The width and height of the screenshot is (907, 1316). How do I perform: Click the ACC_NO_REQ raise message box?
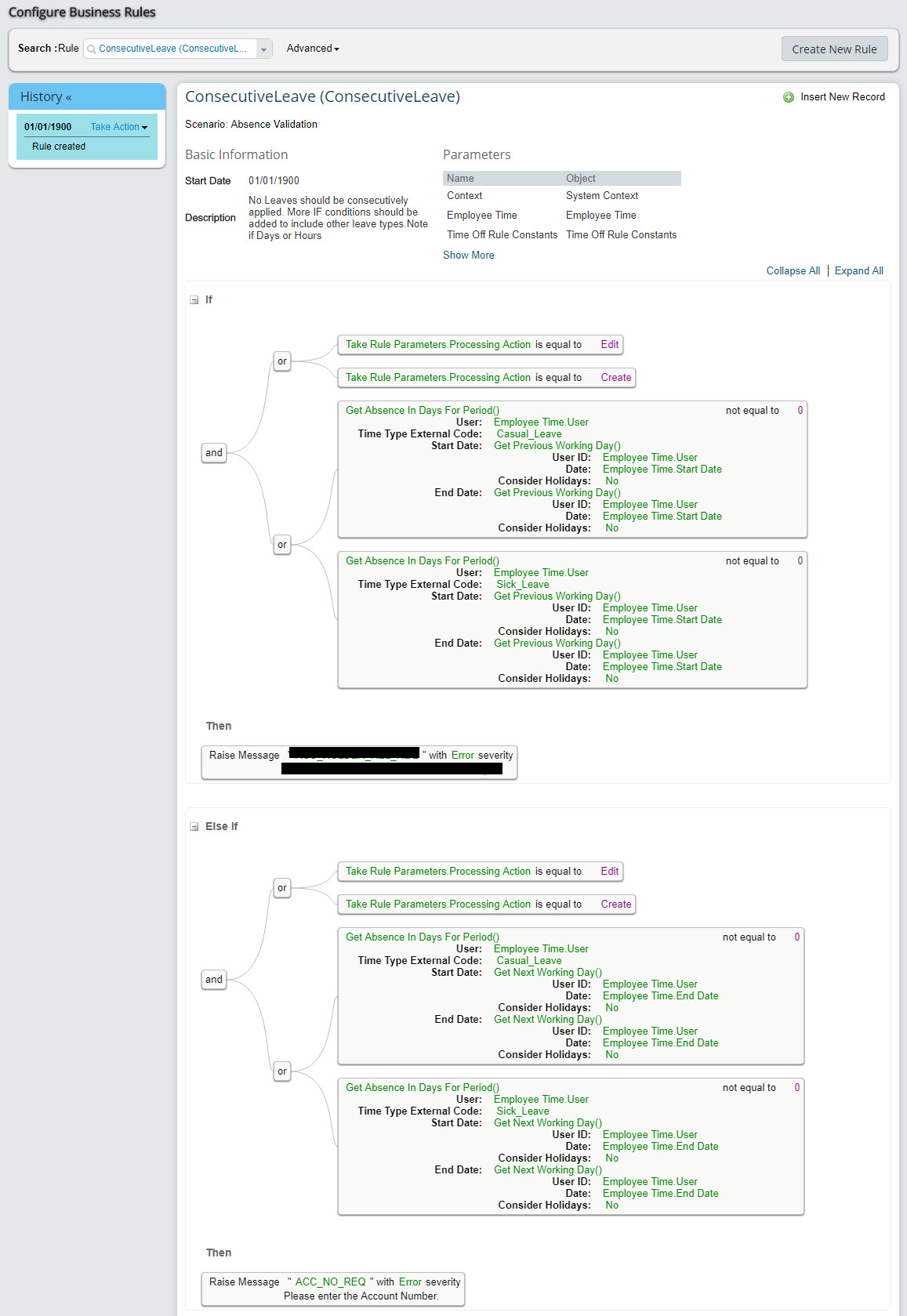click(333, 1289)
